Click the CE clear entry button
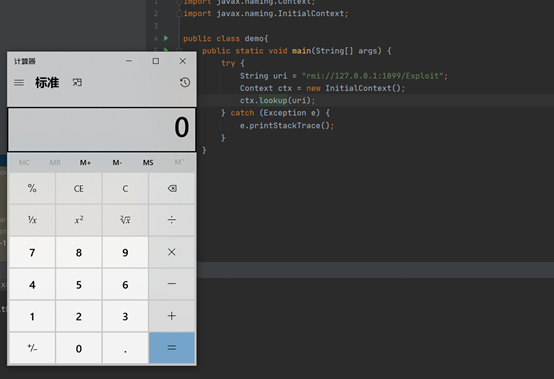The image size is (554, 379). coord(79,189)
